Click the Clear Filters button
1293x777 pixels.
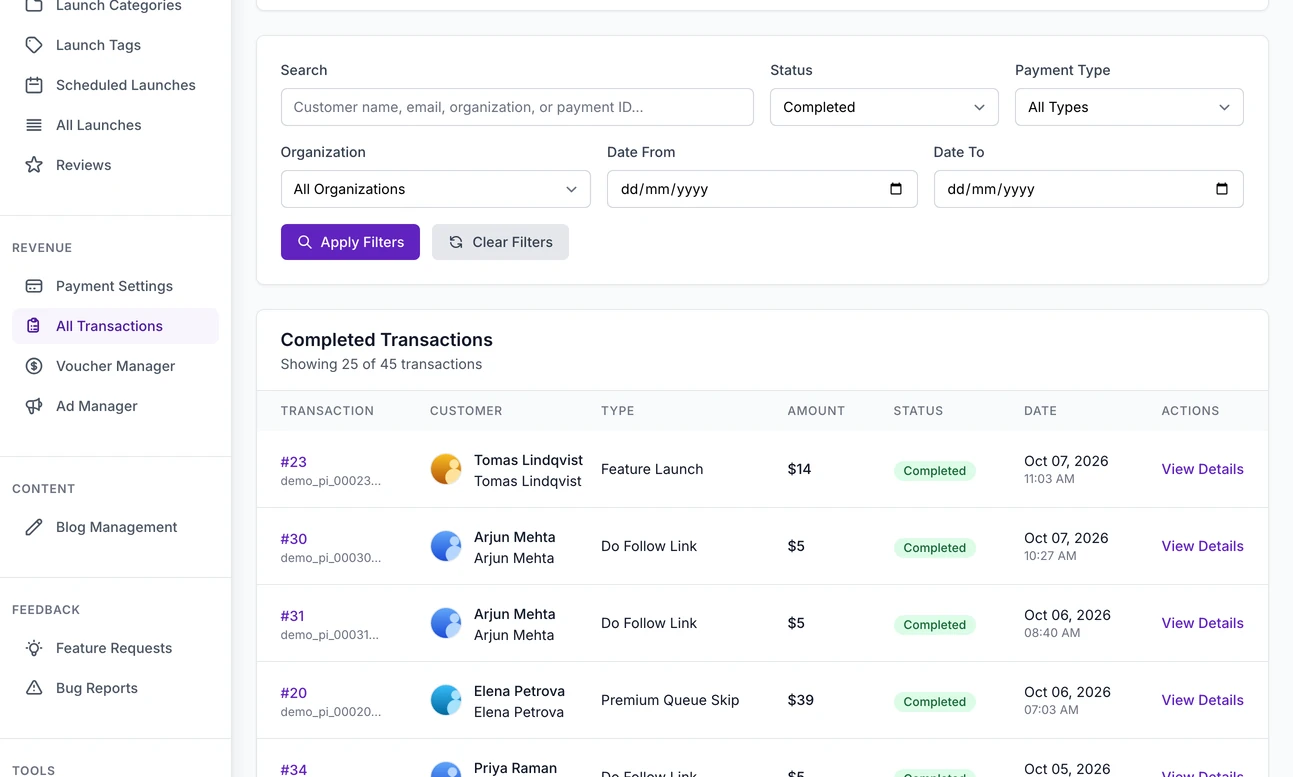point(500,242)
